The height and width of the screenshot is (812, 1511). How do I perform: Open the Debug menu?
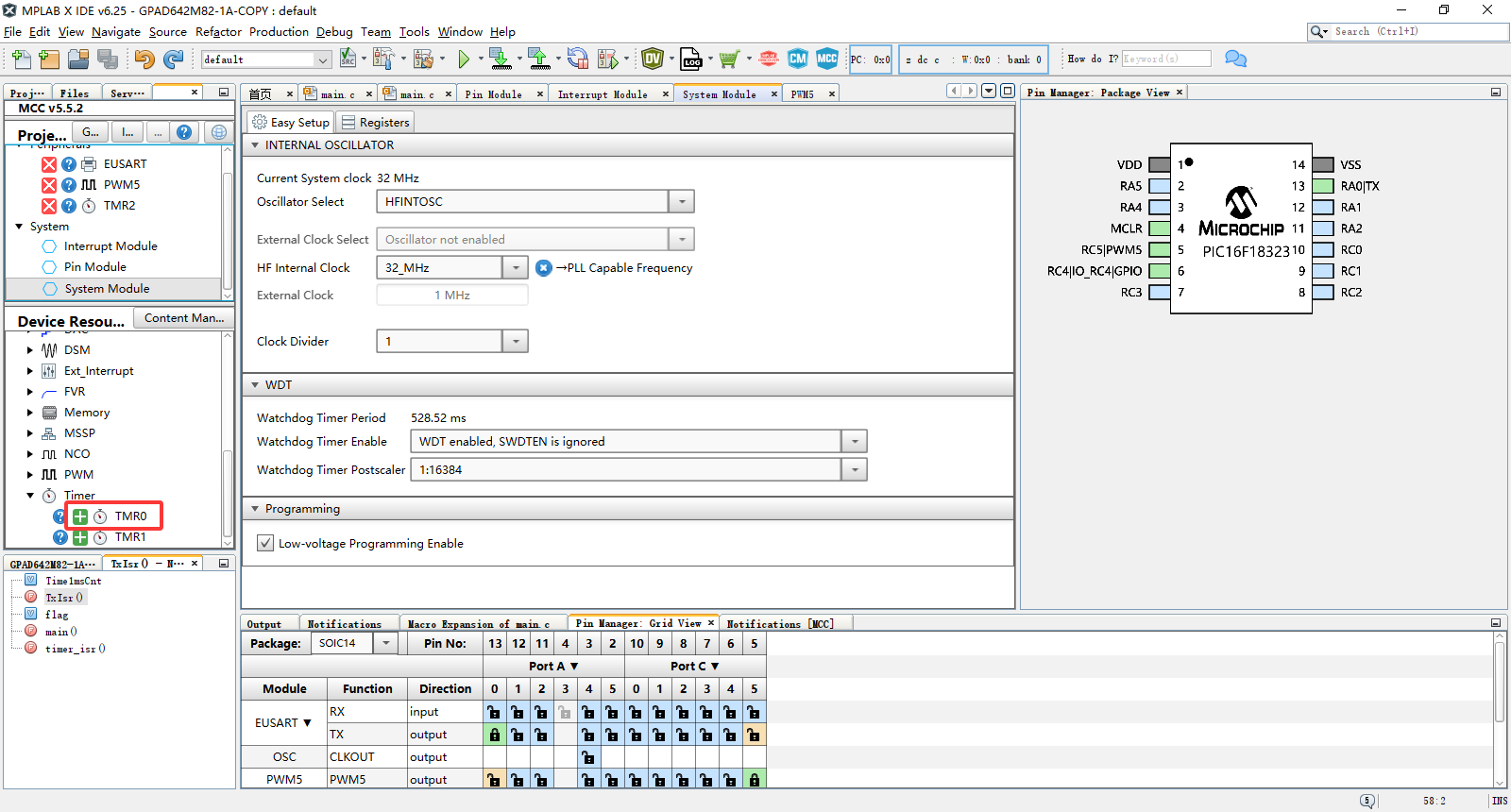point(334,31)
